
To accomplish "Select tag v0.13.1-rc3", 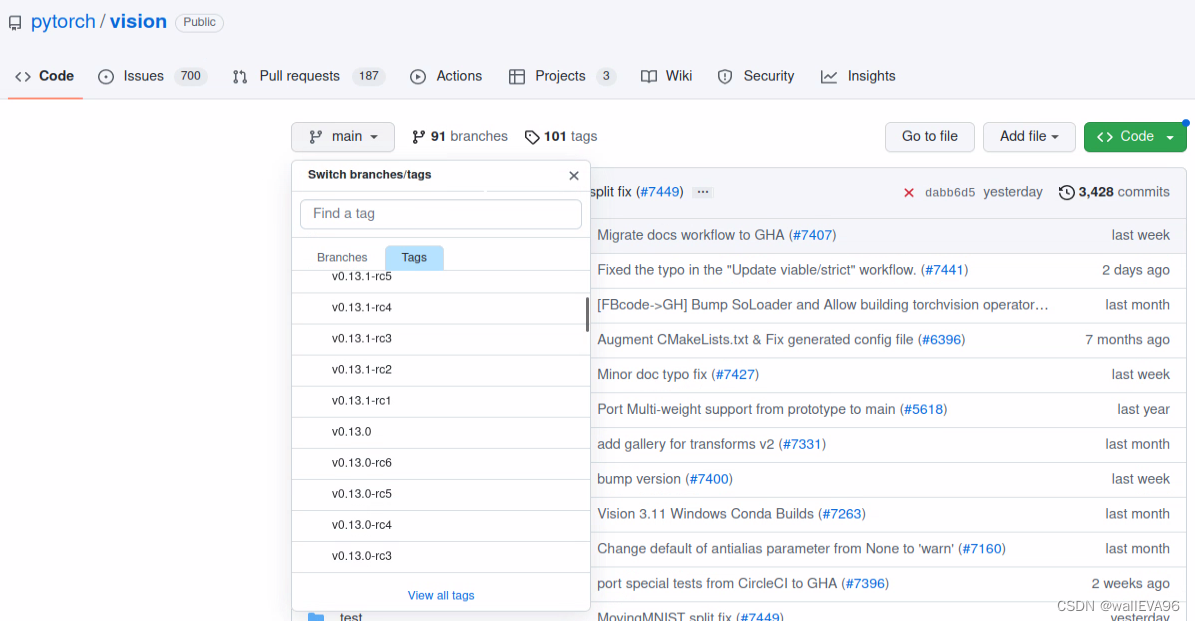I will pos(439,339).
